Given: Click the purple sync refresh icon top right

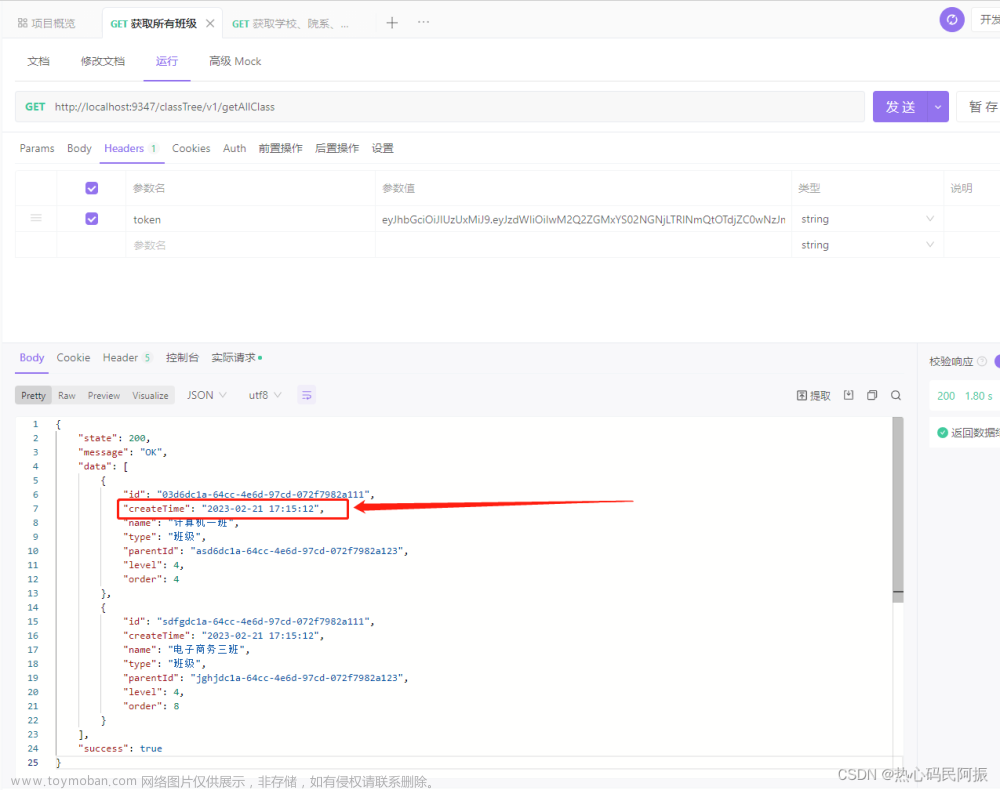Looking at the screenshot, I should tap(951, 18).
